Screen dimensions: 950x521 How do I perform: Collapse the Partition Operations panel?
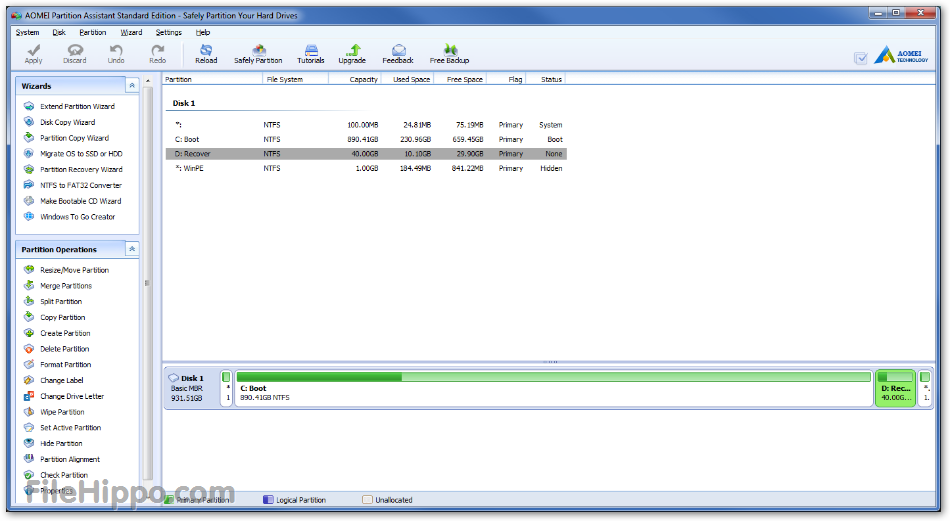tap(132, 249)
